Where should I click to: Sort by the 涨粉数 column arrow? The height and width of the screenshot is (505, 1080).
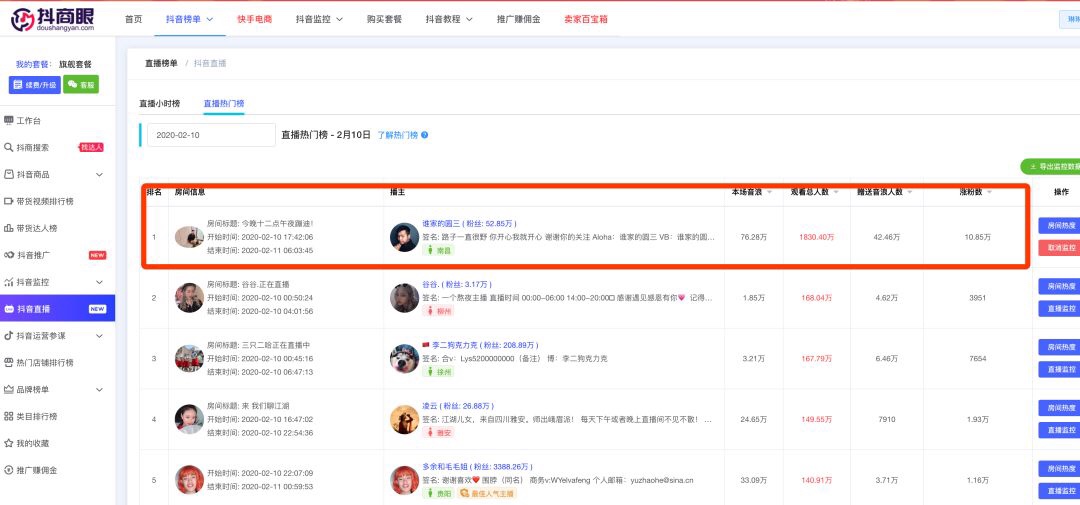[x=989, y=192]
